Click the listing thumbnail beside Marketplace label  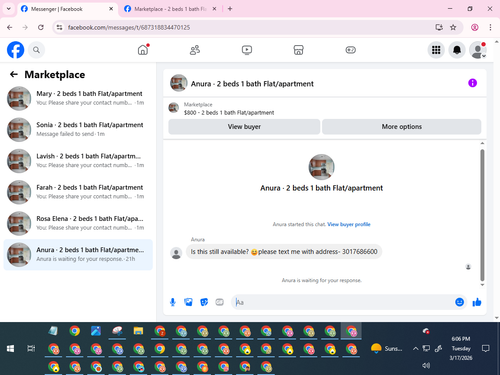[174, 108]
